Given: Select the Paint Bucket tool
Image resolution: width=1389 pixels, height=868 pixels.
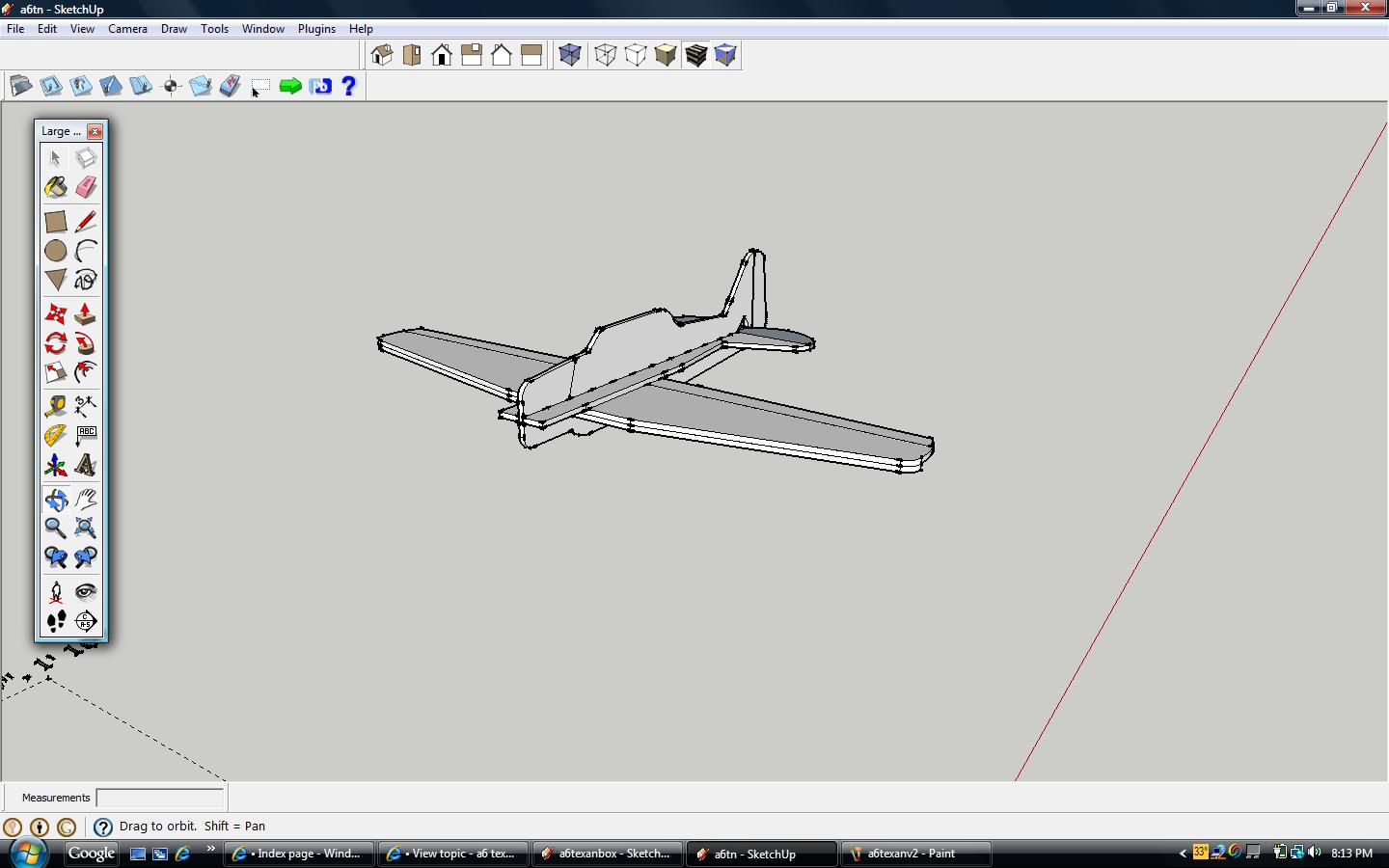Looking at the screenshot, I should (x=56, y=187).
